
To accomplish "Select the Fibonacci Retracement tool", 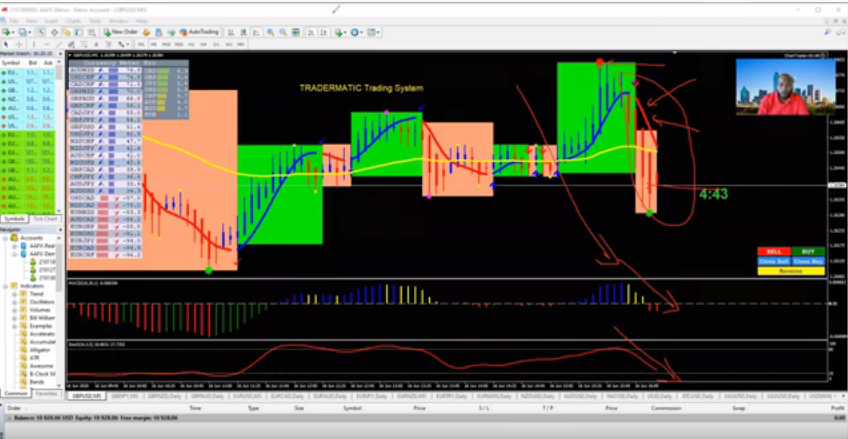I will [84, 44].
